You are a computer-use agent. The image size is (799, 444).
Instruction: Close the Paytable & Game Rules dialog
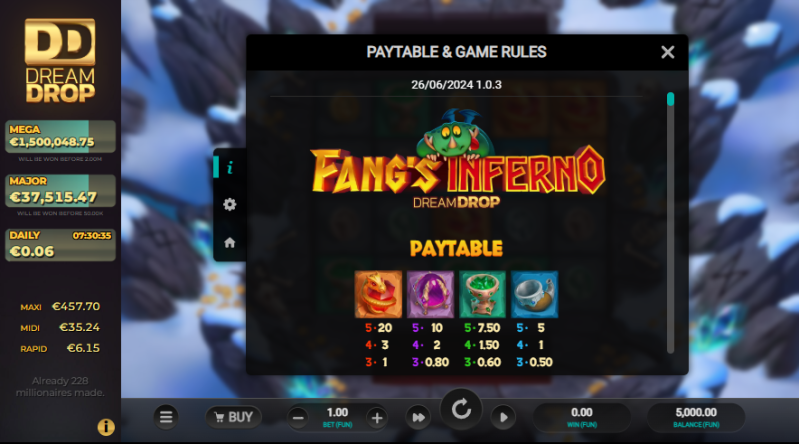click(668, 52)
